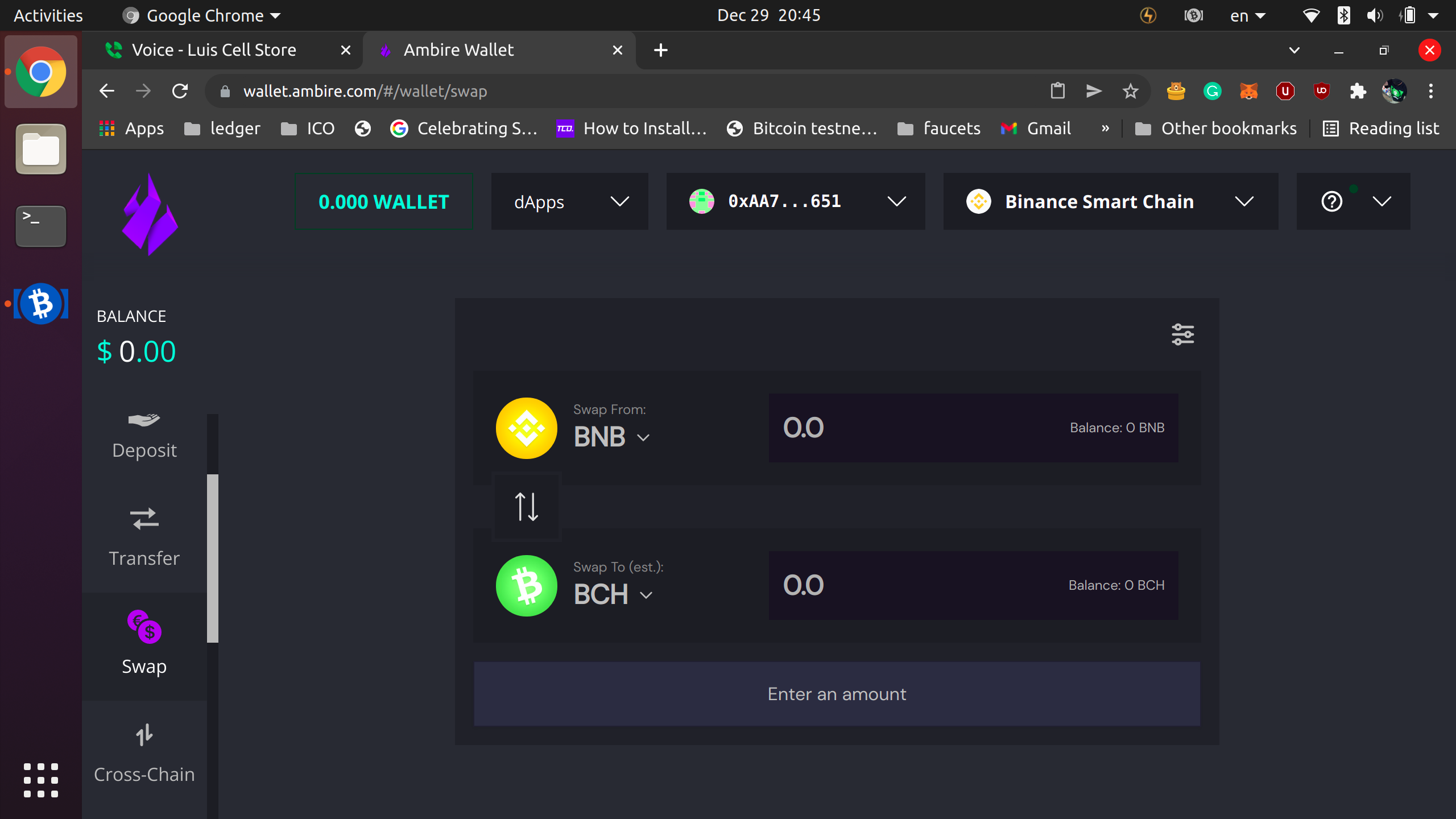The image size is (1456, 819).
Task: Switch to the Ambire Wallet tab
Action: click(500, 50)
